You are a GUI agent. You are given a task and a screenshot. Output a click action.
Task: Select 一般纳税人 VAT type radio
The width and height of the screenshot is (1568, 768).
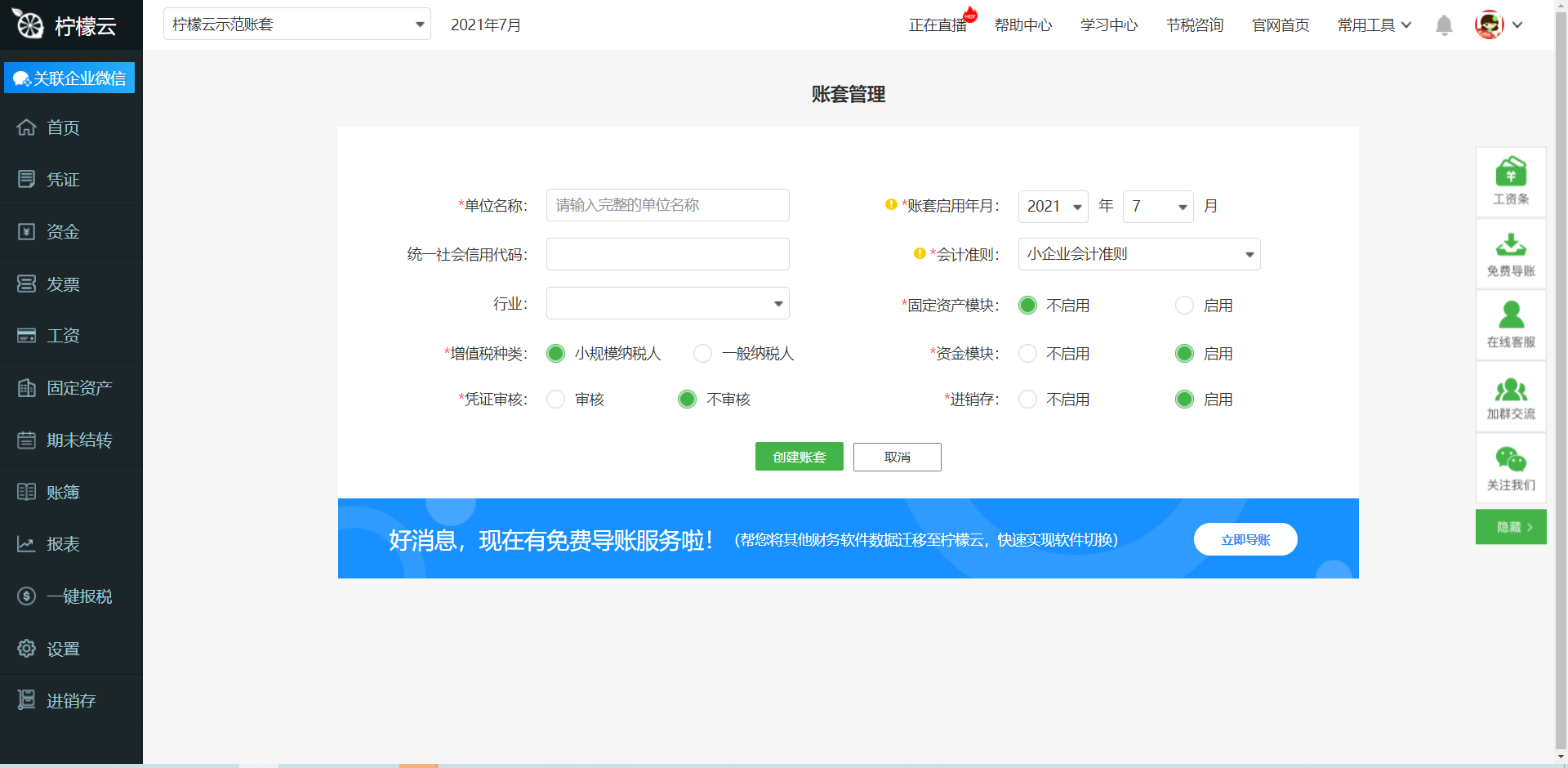click(702, 354)
